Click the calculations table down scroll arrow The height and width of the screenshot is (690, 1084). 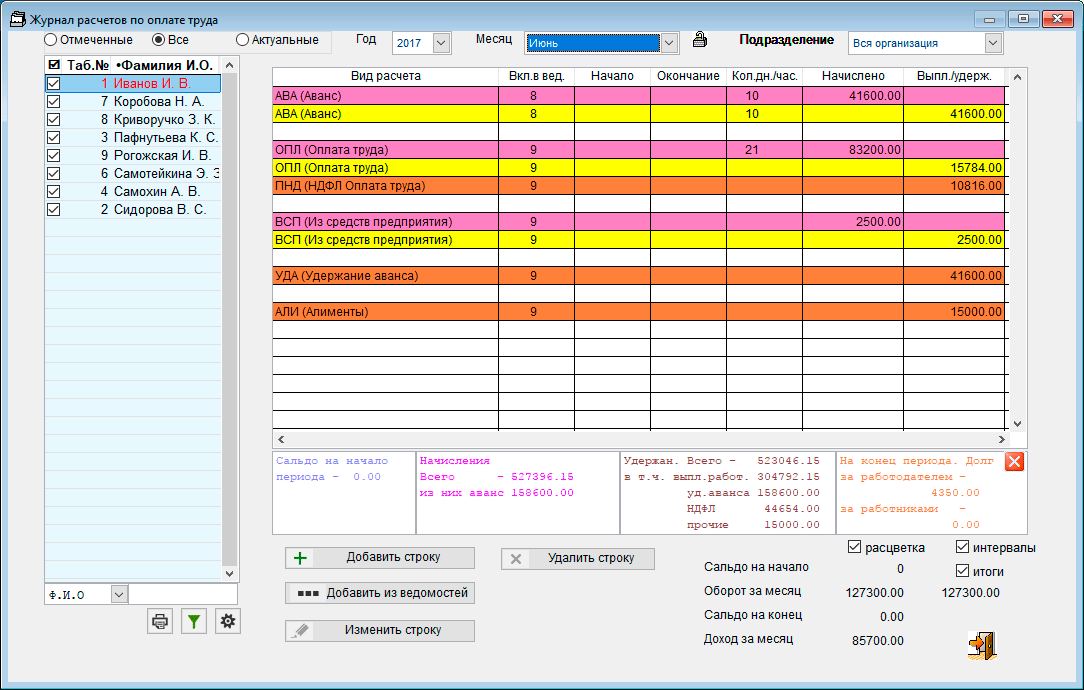point(1017,423)
